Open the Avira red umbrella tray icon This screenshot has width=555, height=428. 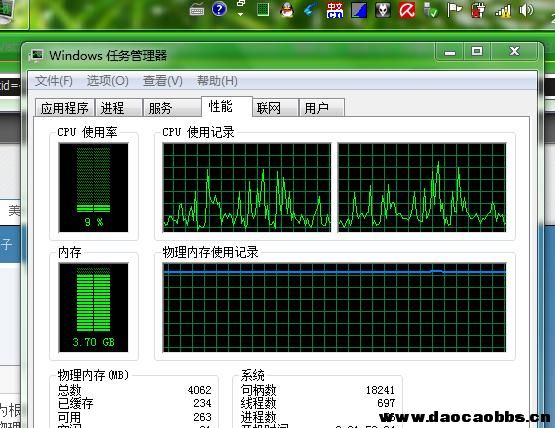(407, 10)
